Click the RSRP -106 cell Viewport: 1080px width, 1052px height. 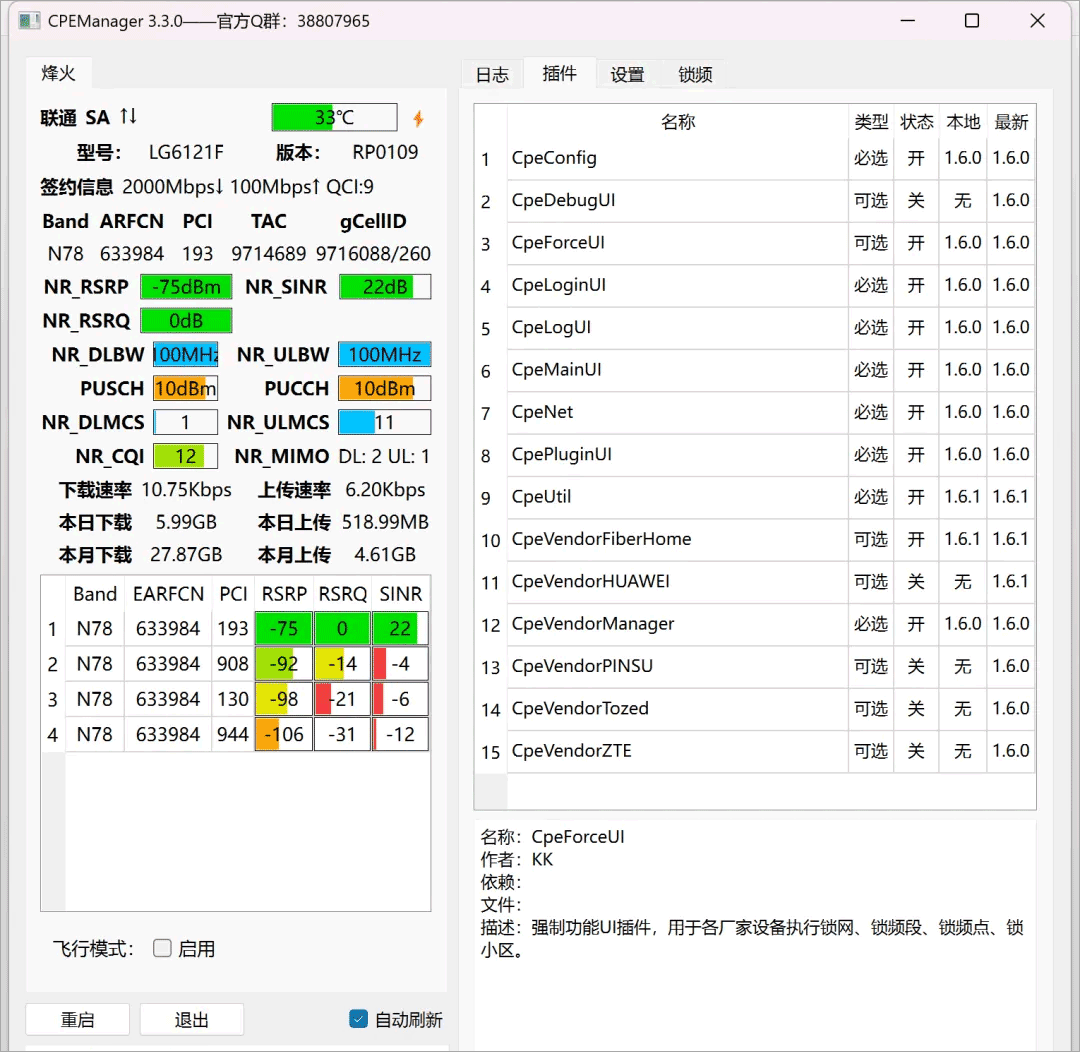284,734
